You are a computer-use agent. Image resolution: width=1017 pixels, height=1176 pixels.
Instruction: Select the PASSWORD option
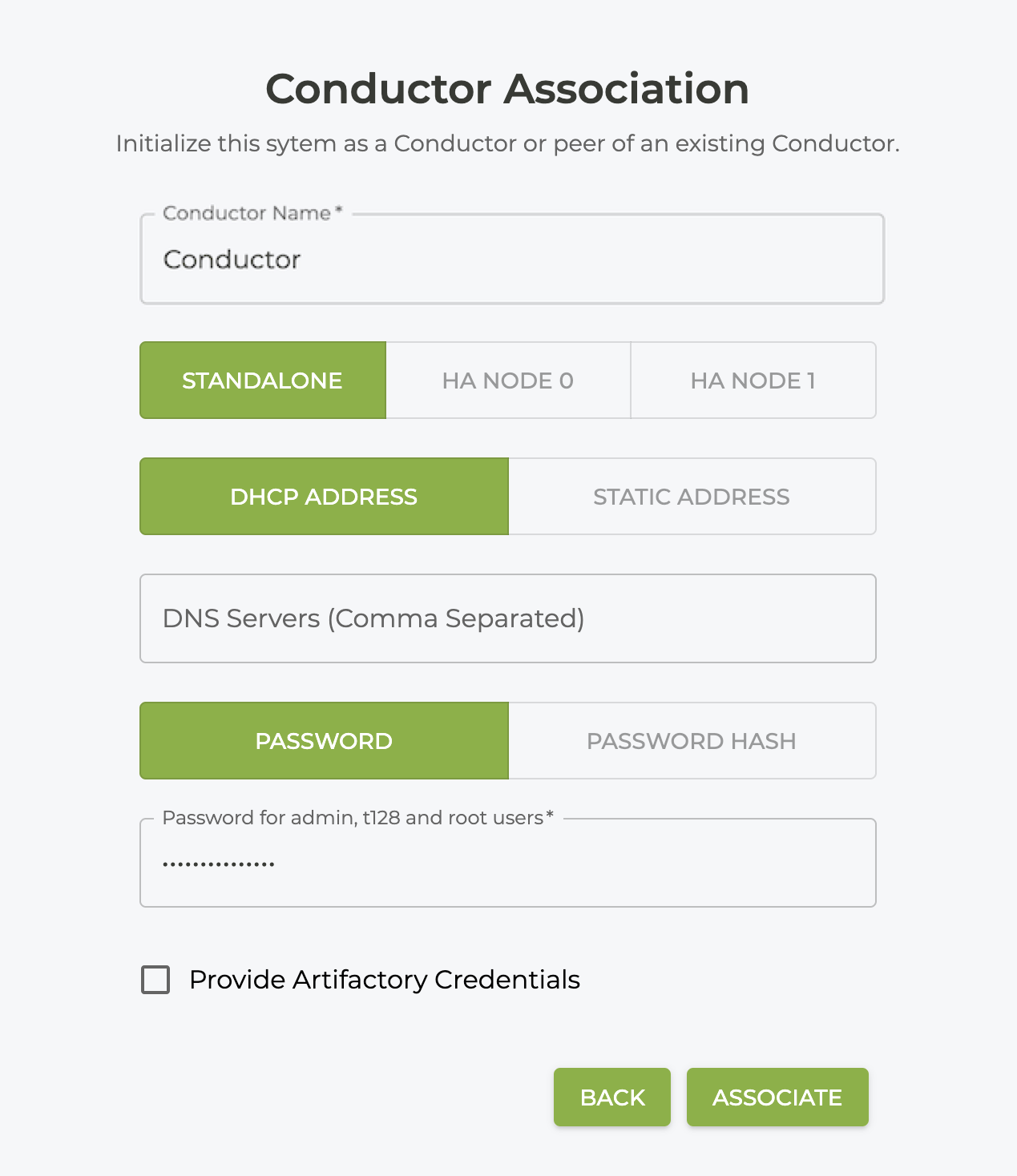[x=324, y=740]
